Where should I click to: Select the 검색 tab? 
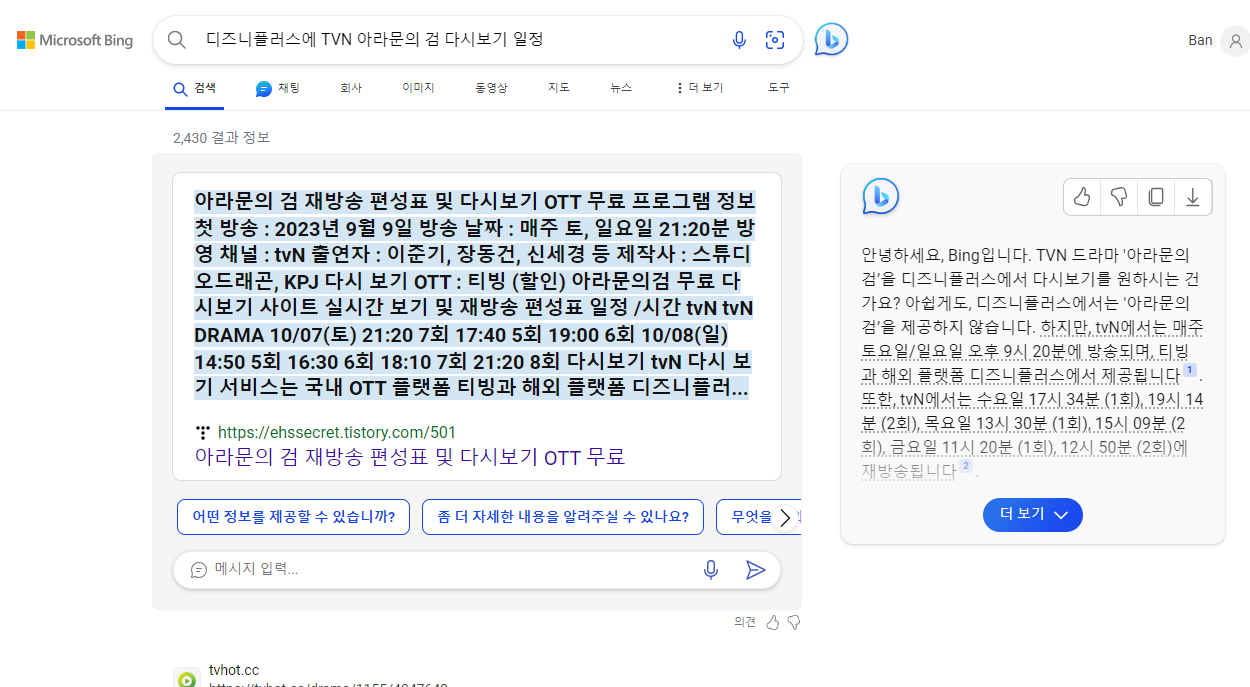point(194,88)
